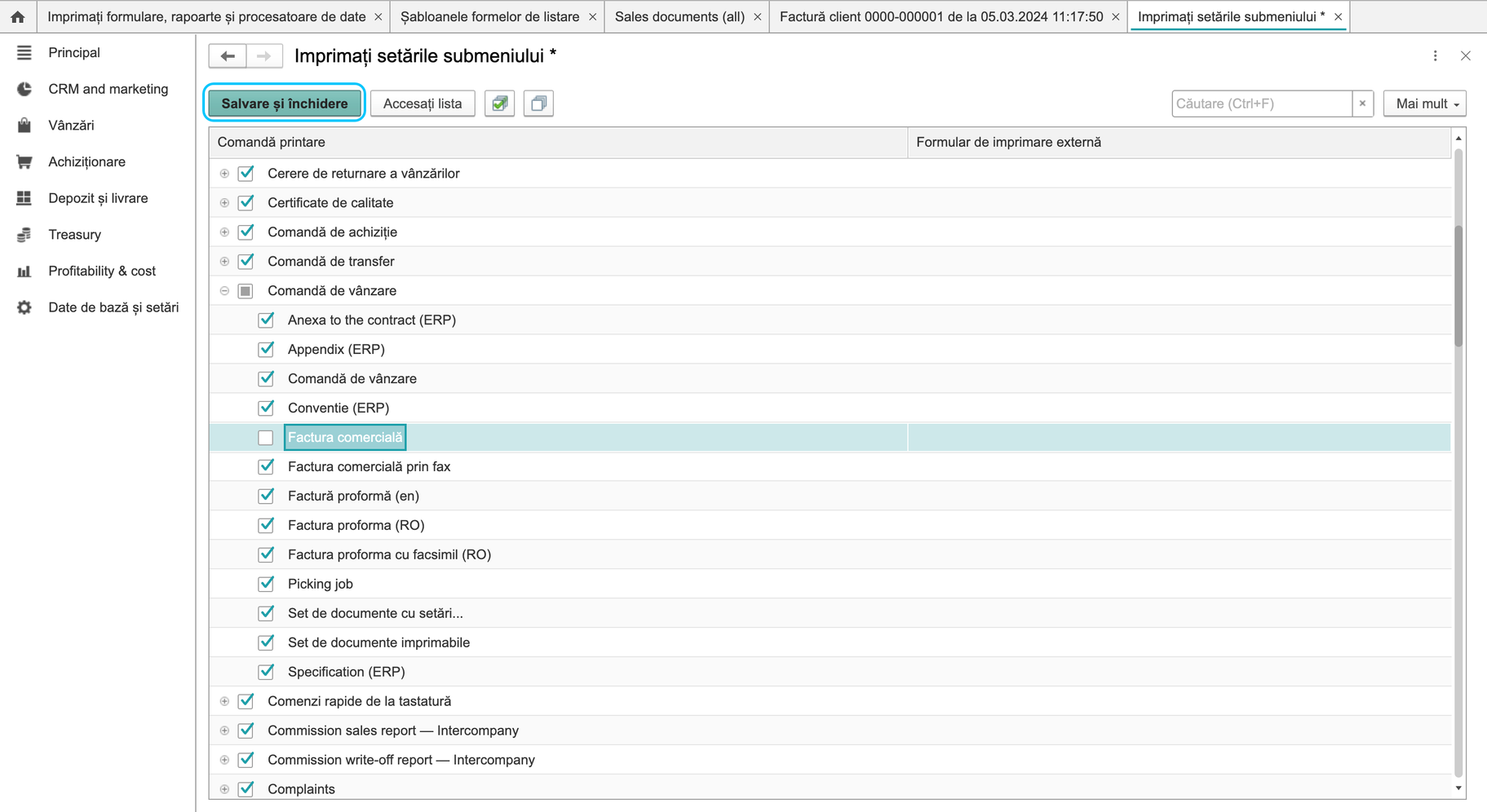
Task: Close the Sales documents (all) tab
Action: [758, 16]
